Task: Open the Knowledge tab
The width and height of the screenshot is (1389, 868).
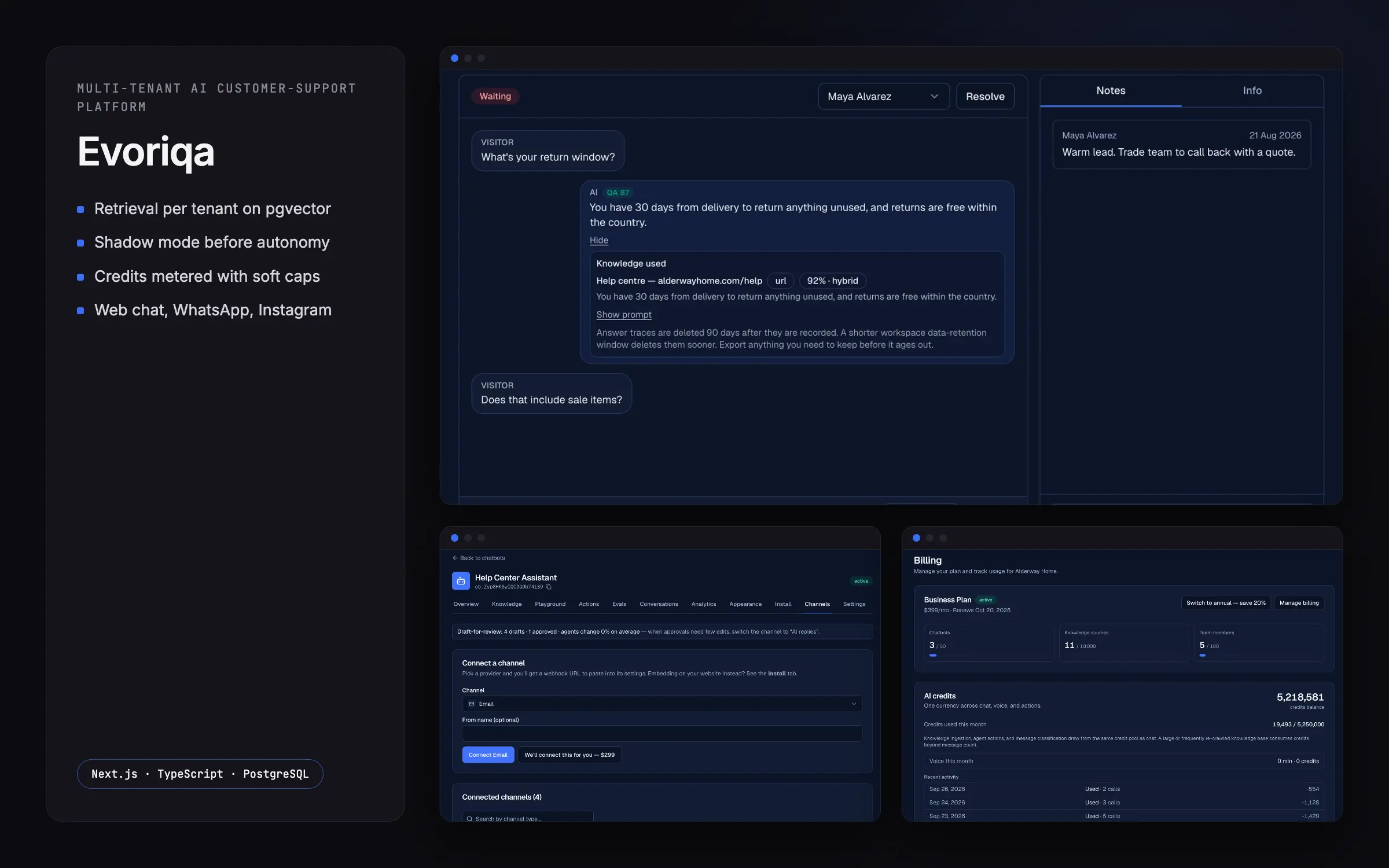Action: (x=507, y=604)
